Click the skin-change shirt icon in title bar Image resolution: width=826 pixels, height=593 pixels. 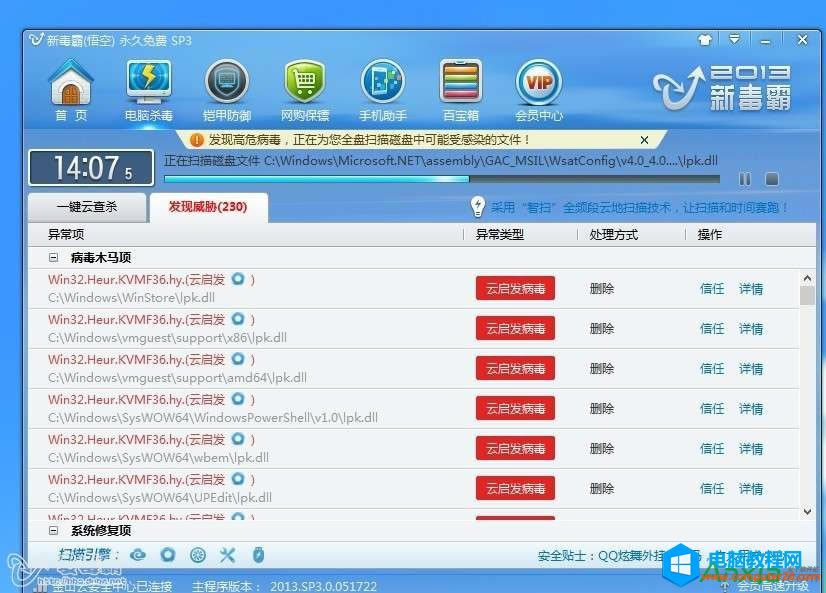[x=705, y=40]
